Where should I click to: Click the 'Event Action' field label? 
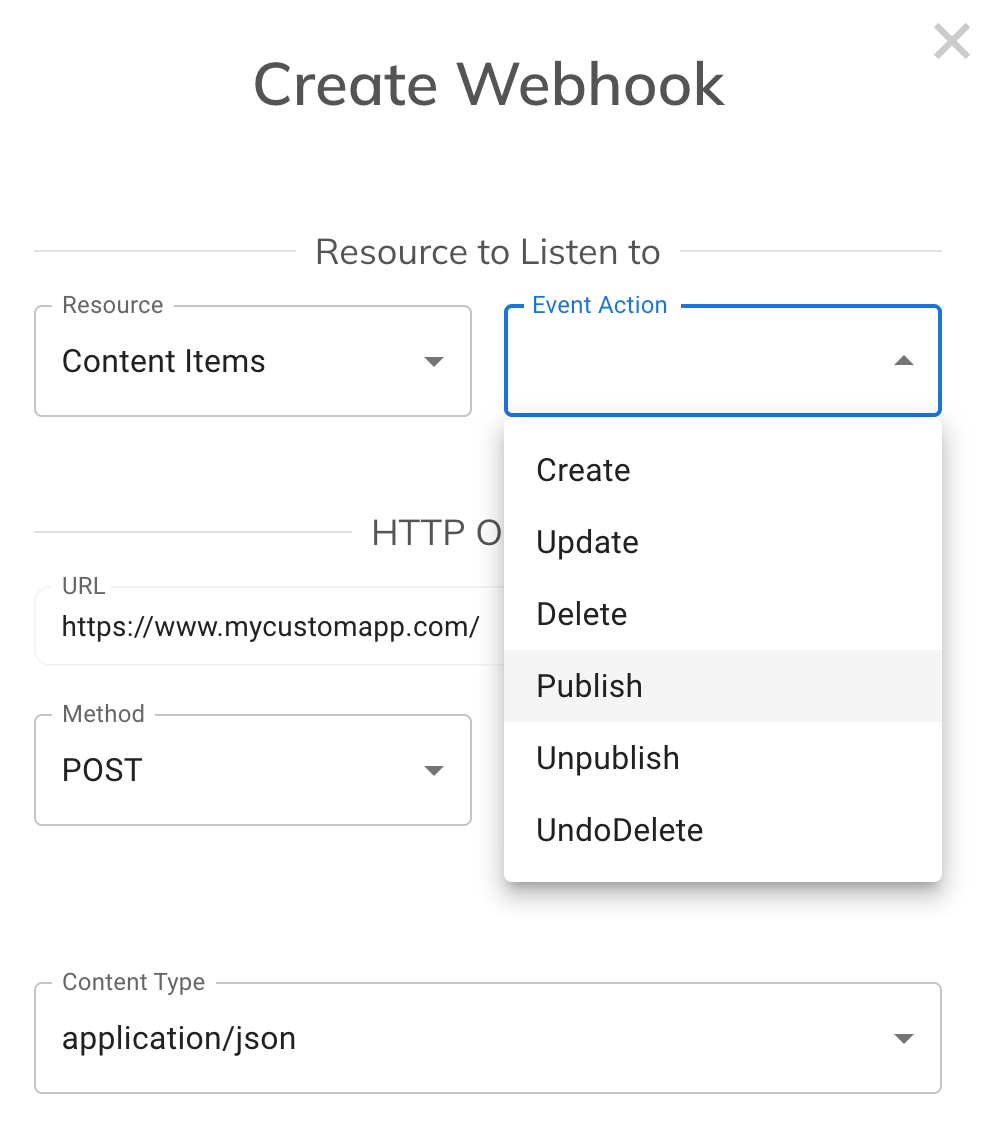pos(599,306)
